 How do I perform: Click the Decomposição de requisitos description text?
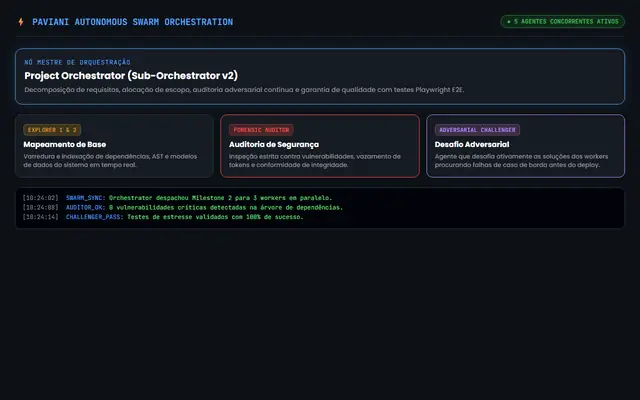[x=244, y=90]
